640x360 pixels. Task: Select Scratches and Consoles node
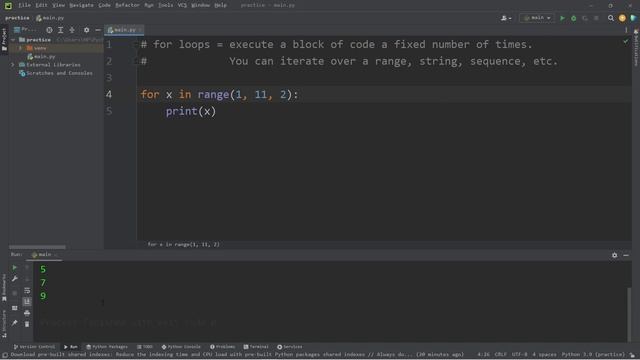click(x=56, y=73)
